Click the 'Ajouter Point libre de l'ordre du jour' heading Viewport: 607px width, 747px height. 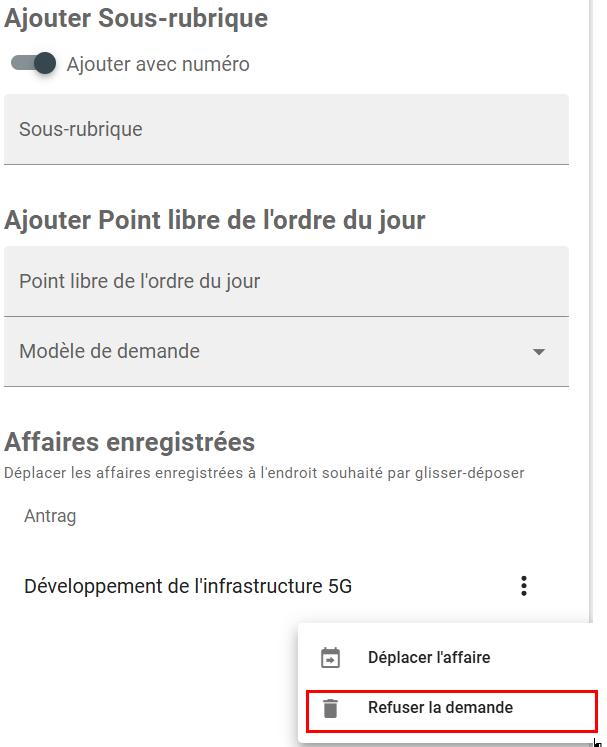215,221
